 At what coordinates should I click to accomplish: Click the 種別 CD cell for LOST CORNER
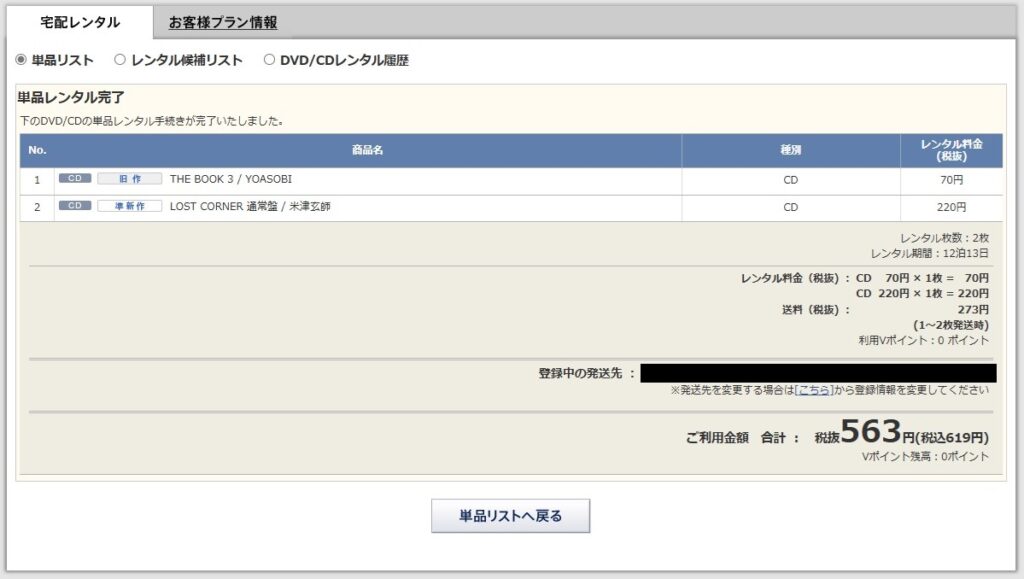point(791,208)
